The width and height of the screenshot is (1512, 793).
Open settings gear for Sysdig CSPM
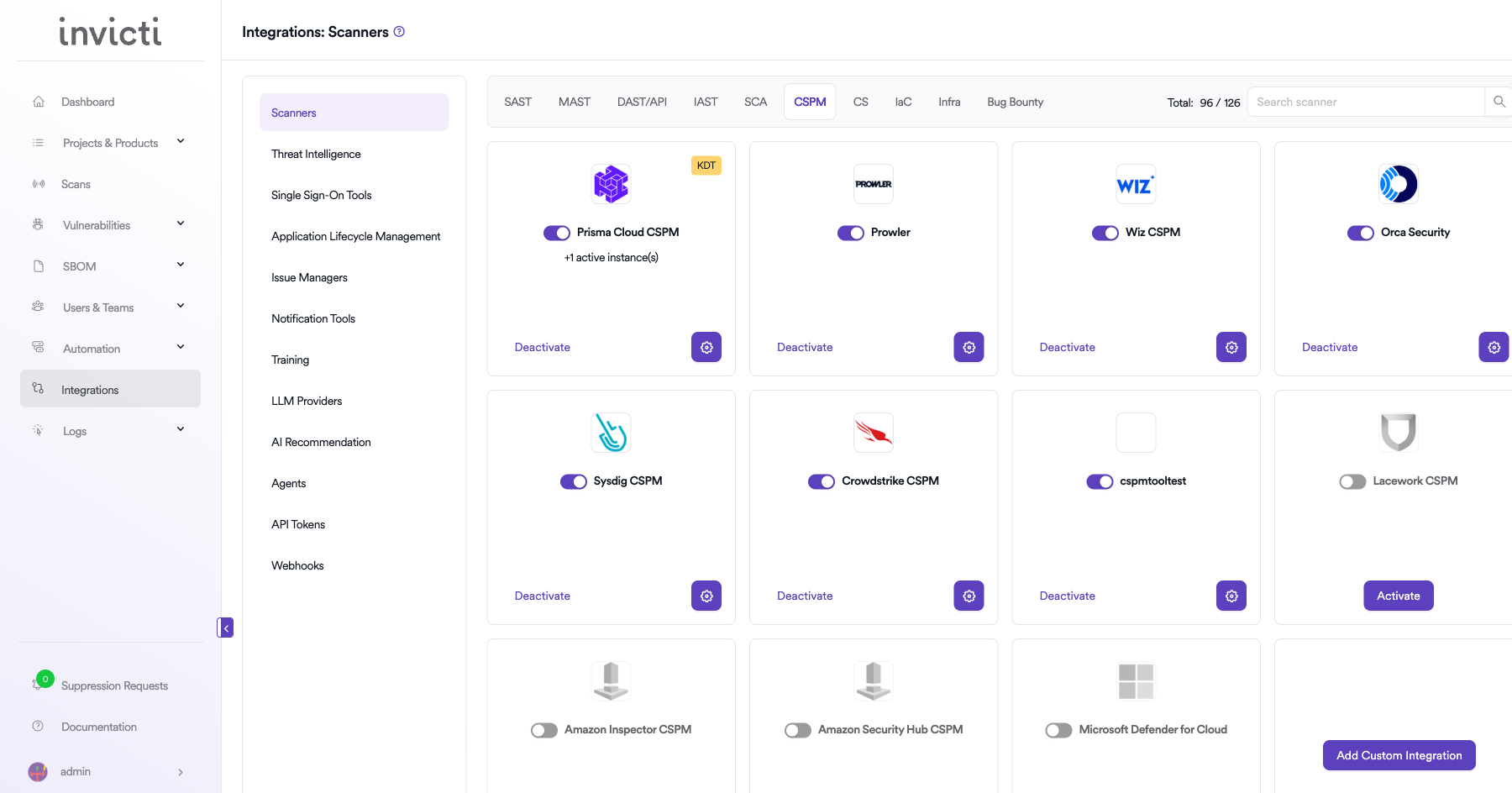(x=706, y=596)
